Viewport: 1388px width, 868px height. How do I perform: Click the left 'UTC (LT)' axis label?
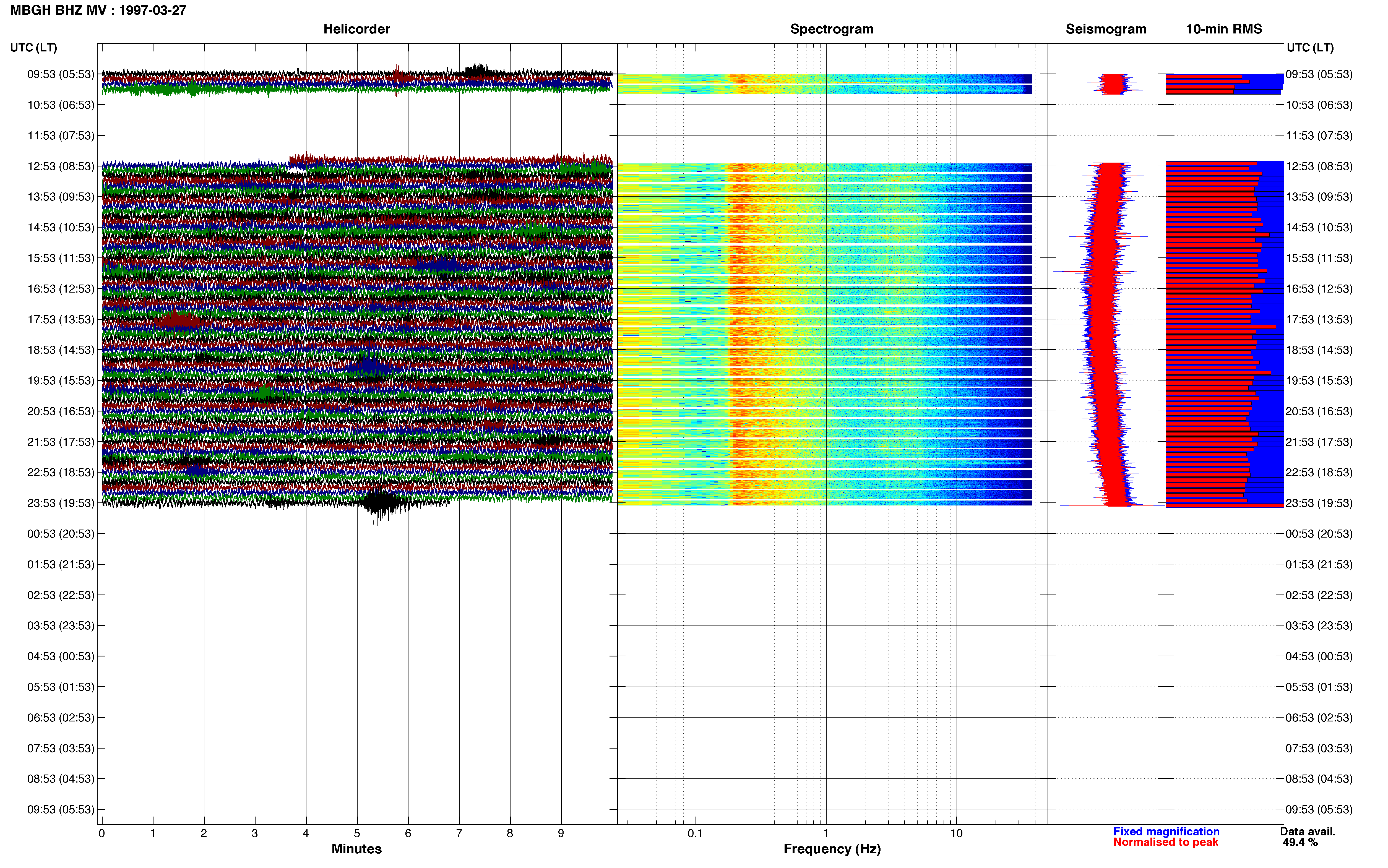pos(33,48)
